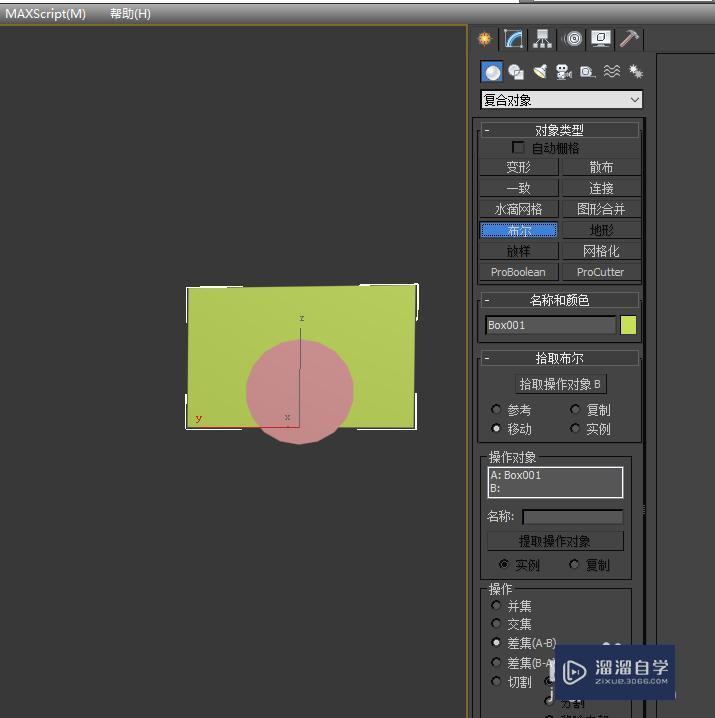Open the 复合对象 category dropdown
This screenshot has width=715, height=718.
pos(562,100)
